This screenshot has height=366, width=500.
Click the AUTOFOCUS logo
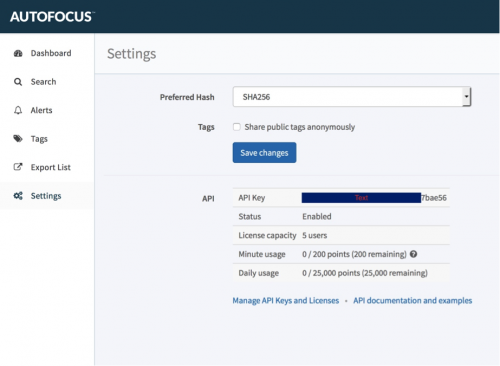point(52,17)
